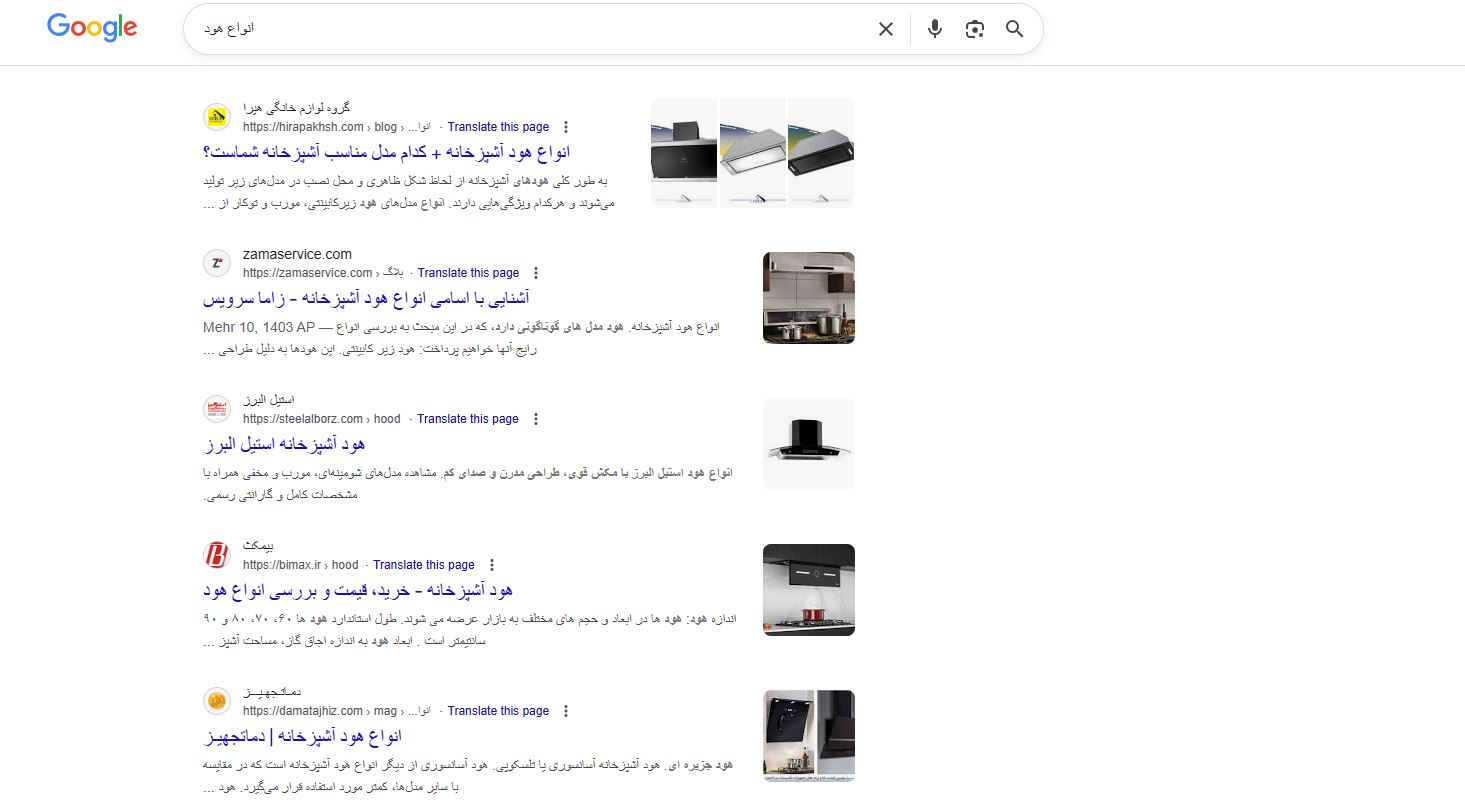The width and height of the screenshot is (1465, 811).
Task: Click the Google logo
Action: coord(92,28)
